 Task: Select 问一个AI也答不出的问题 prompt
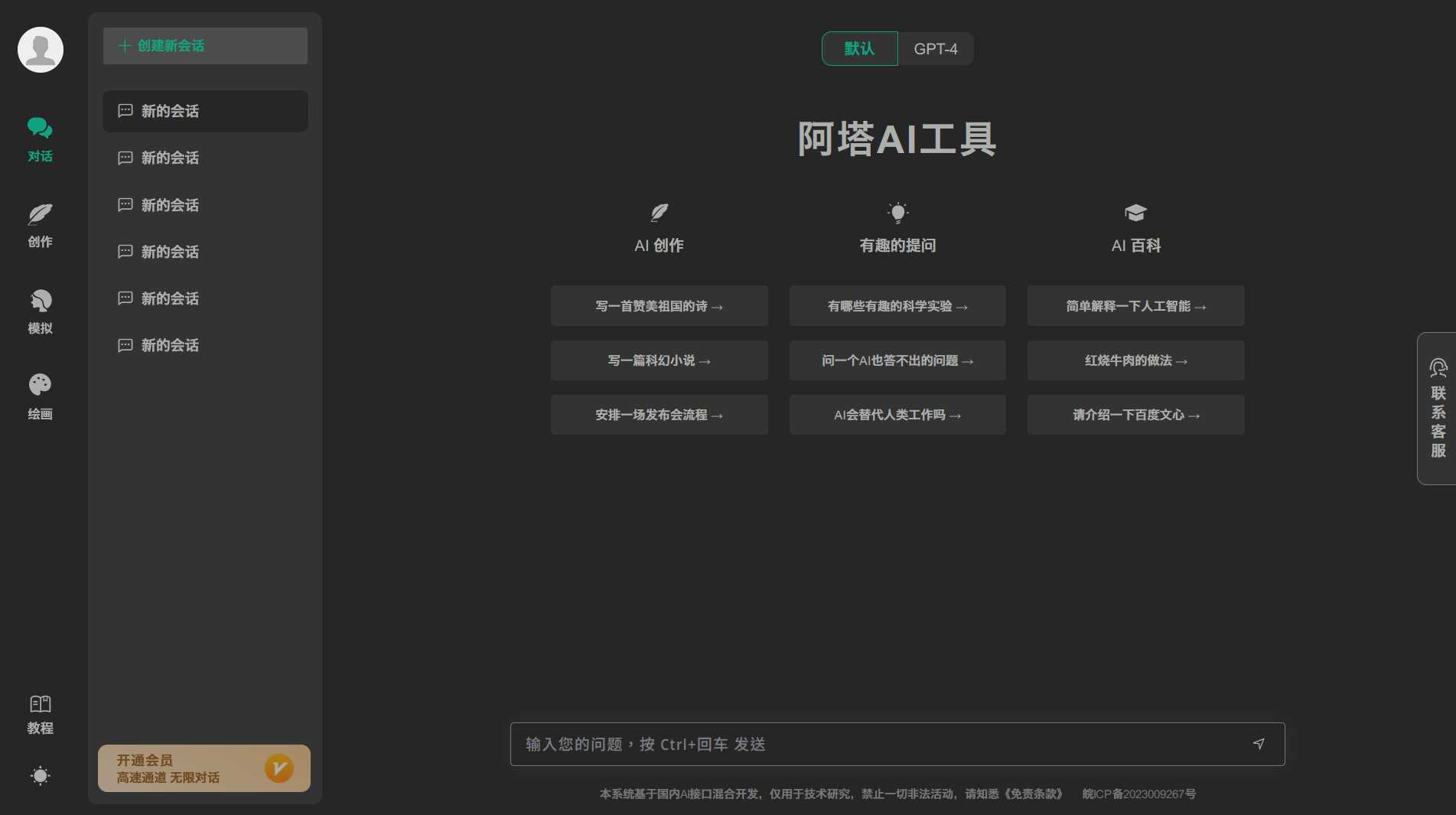(897, 360)
